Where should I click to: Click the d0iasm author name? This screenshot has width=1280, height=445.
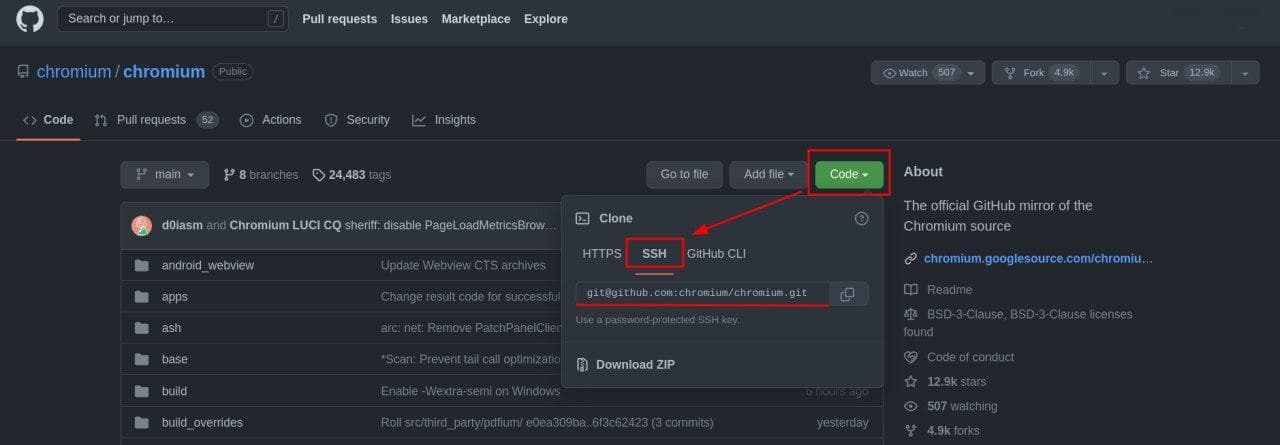click(x=182, y=225)
